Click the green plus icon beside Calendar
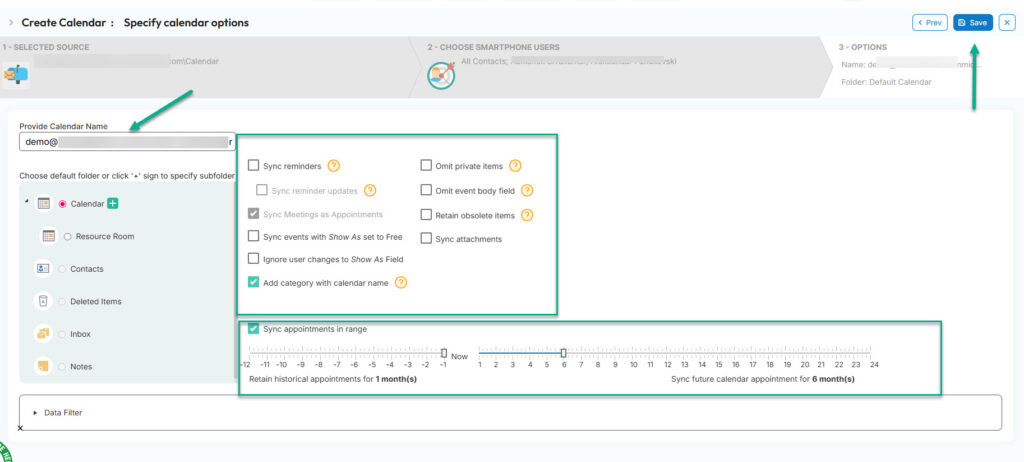 (113, 204)
